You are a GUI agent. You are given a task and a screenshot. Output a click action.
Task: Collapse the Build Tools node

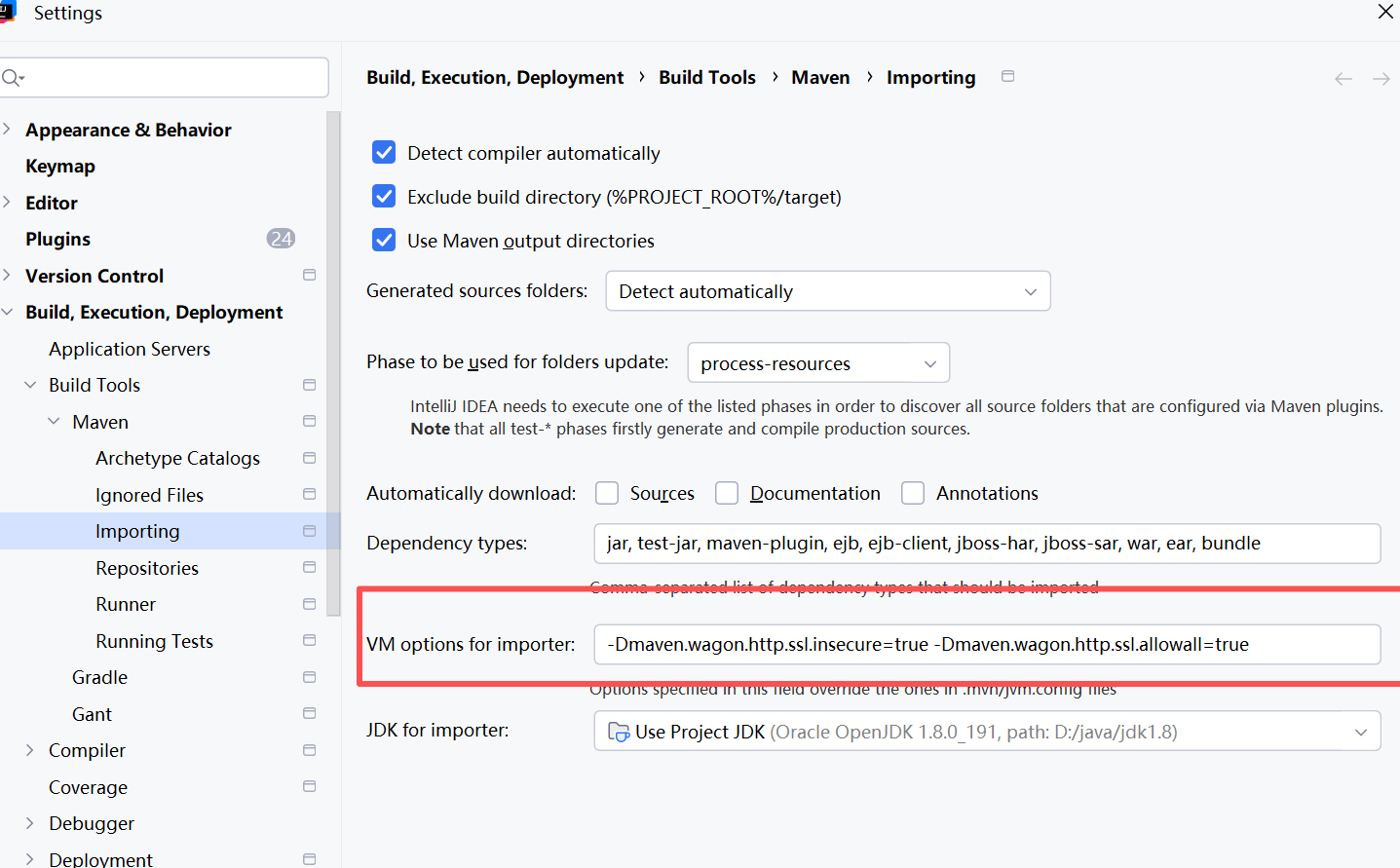(x=30, y=385)
